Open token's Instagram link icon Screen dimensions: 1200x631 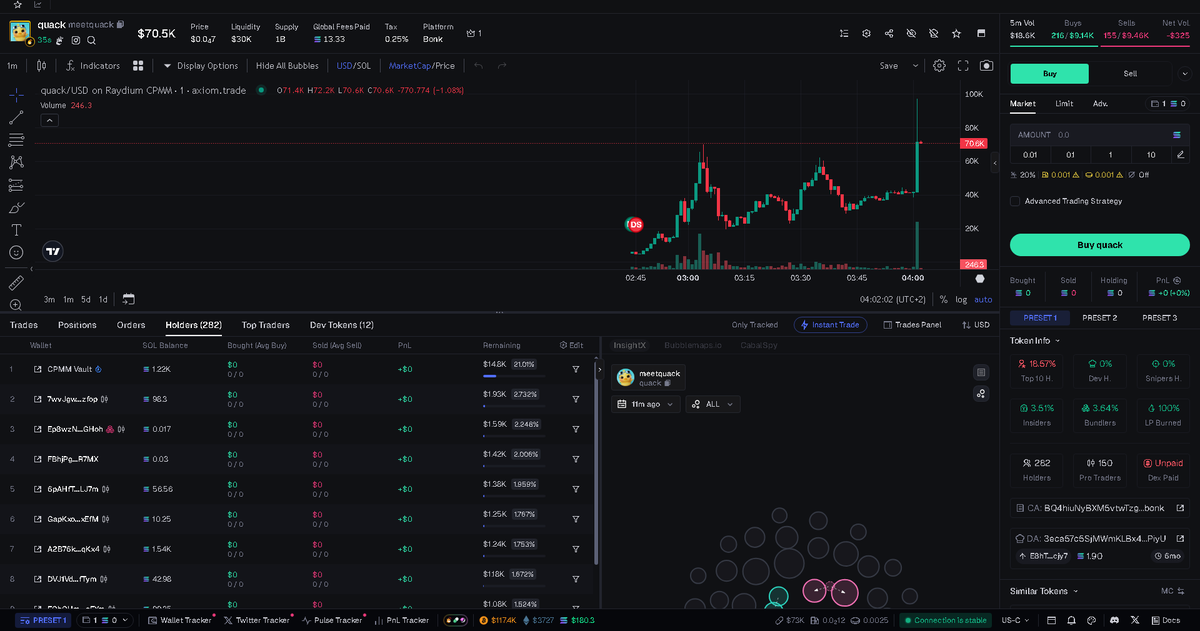click(x=75, y=40)
